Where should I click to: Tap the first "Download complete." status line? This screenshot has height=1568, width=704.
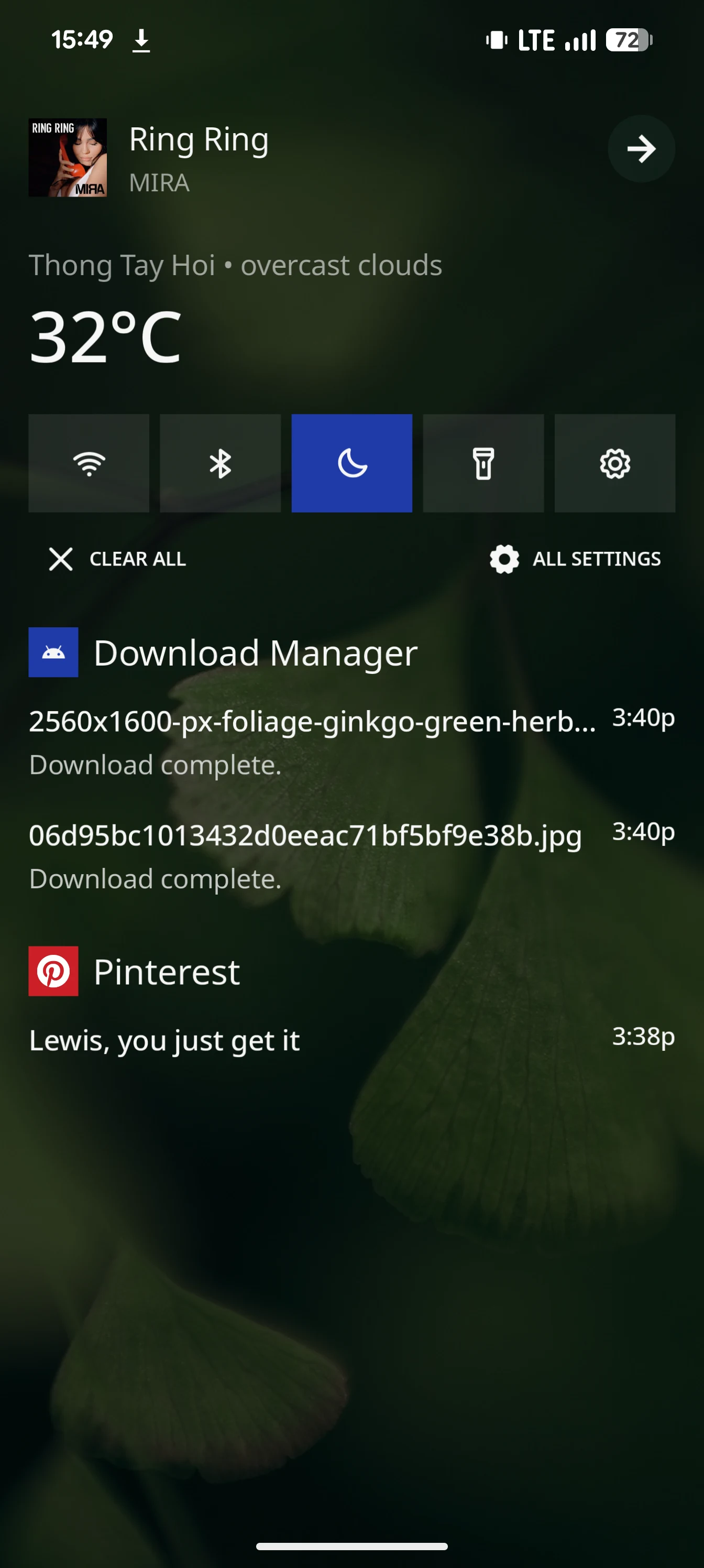155,765
